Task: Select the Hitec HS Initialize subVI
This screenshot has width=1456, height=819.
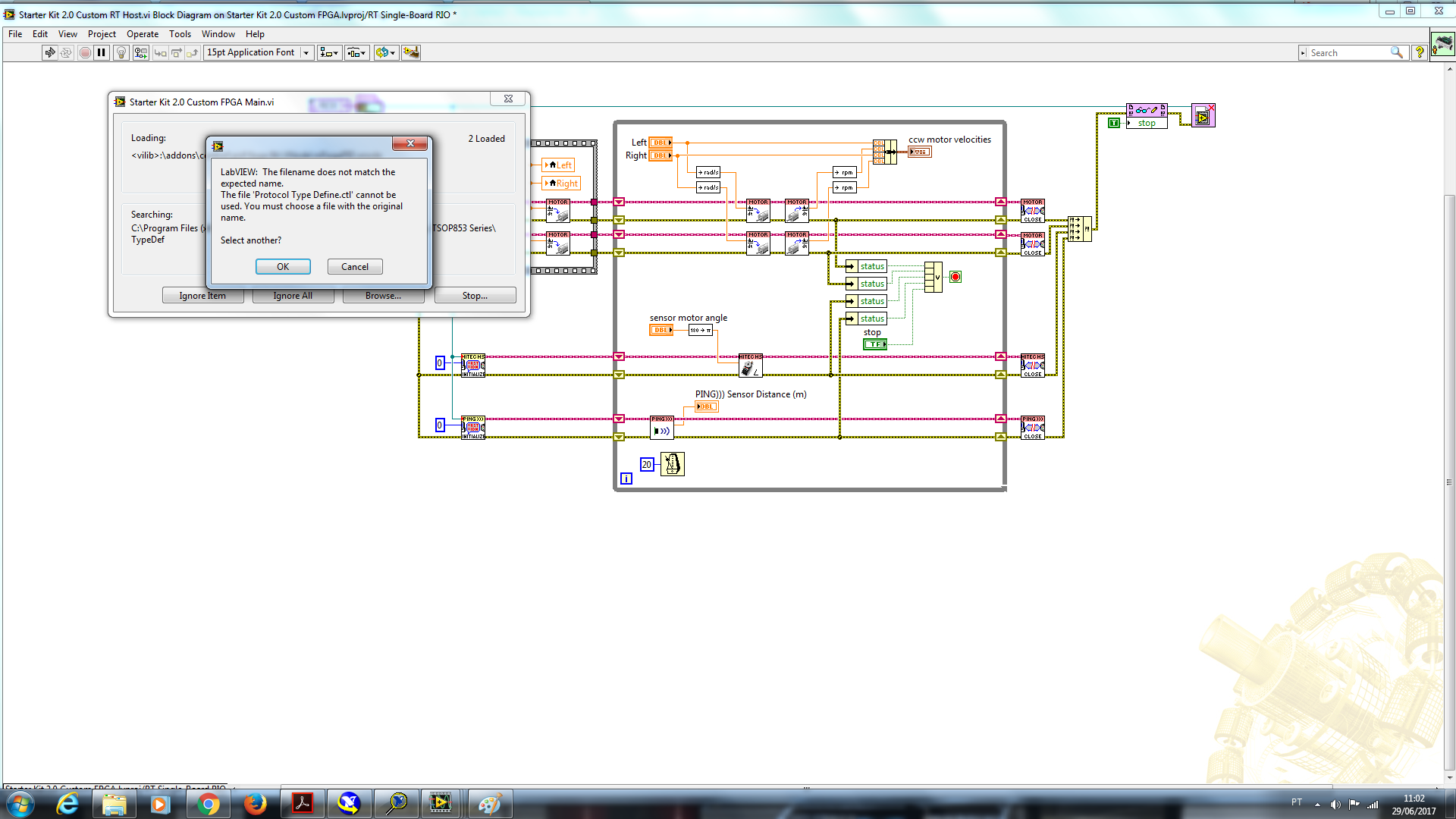Action: [x=473, y=366]
